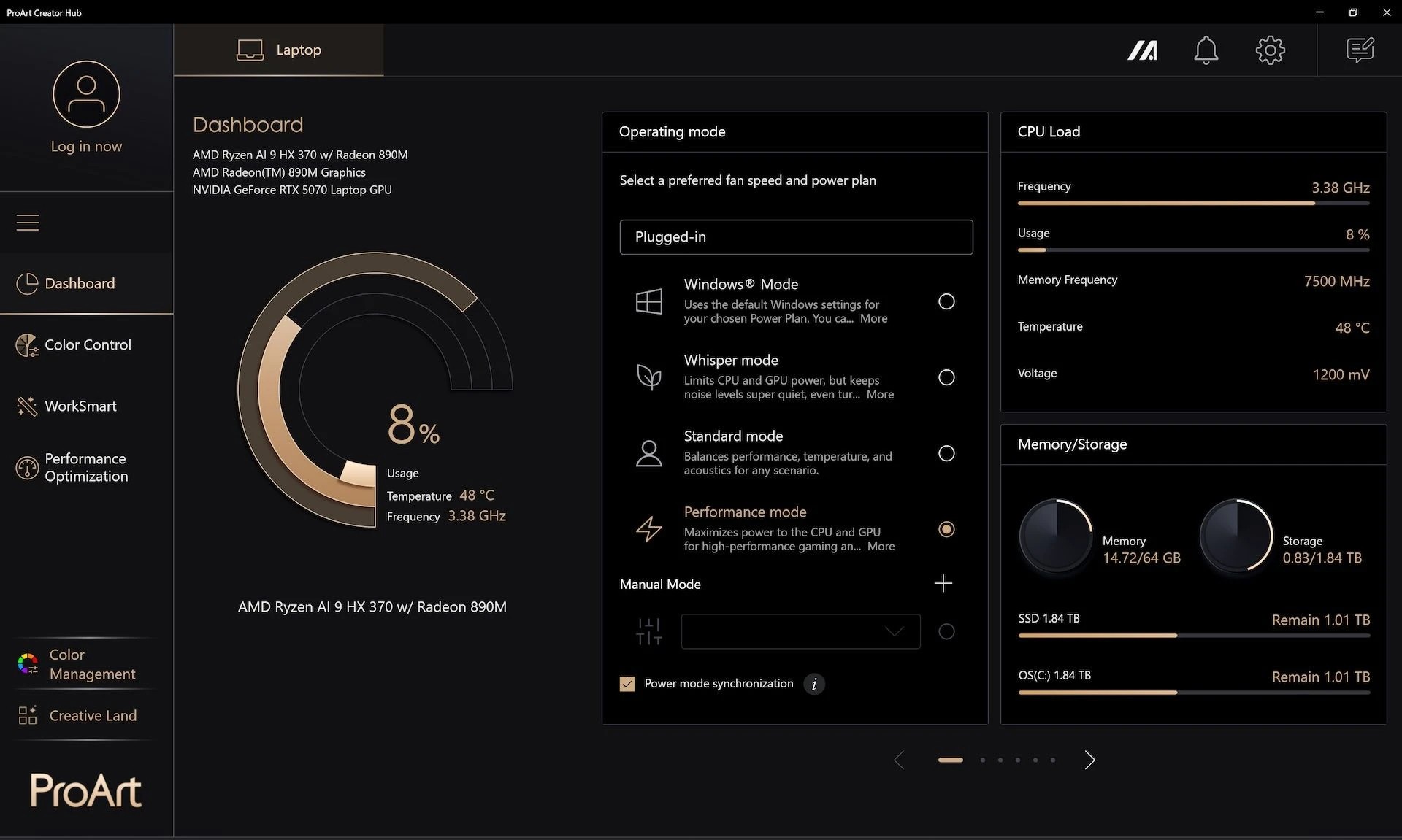
Task: Click the CPU Usage progress bar
Action: click(x=1193, y=250)
